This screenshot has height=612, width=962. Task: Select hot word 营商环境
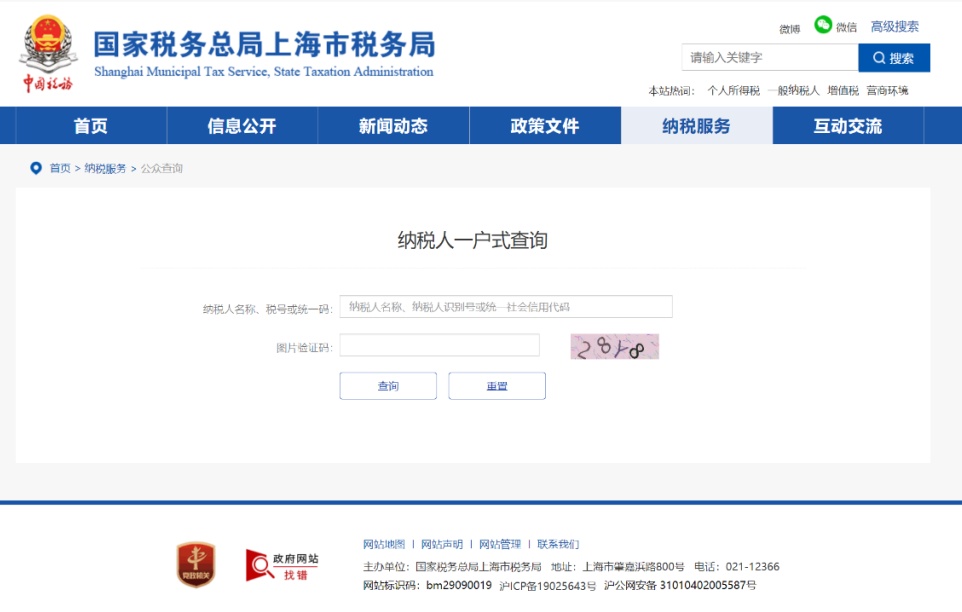(887, 91)
